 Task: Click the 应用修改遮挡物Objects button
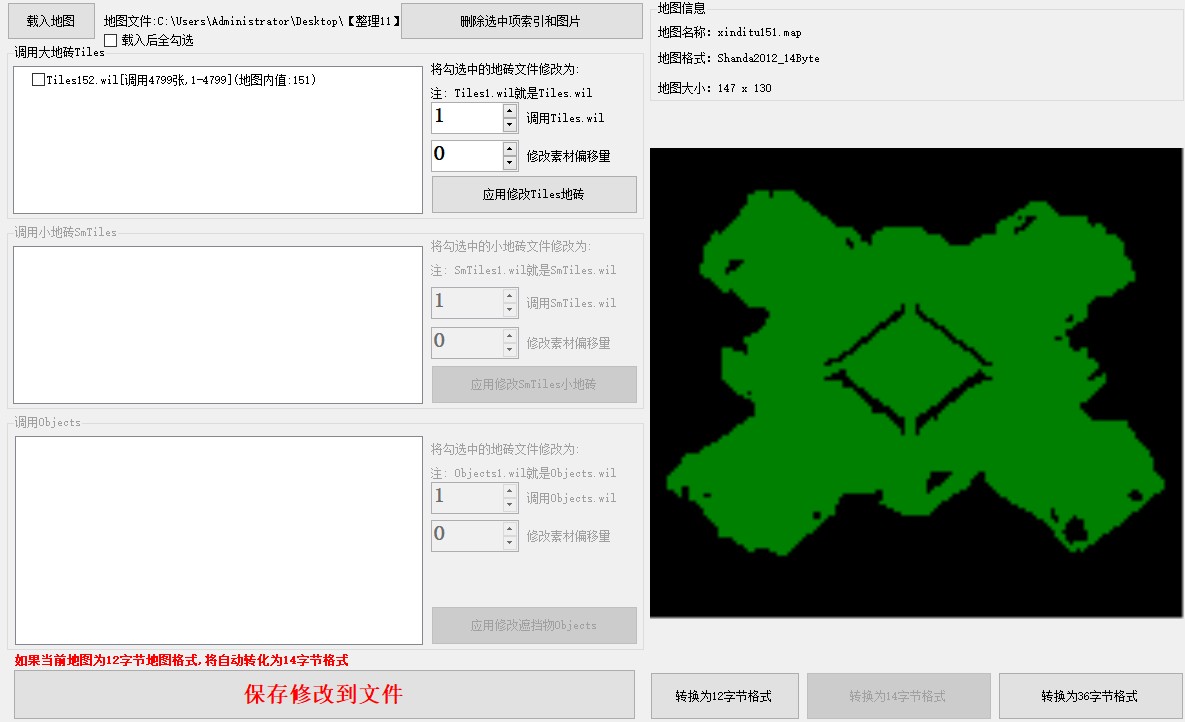pyautogui.click(x=534, y=626)
